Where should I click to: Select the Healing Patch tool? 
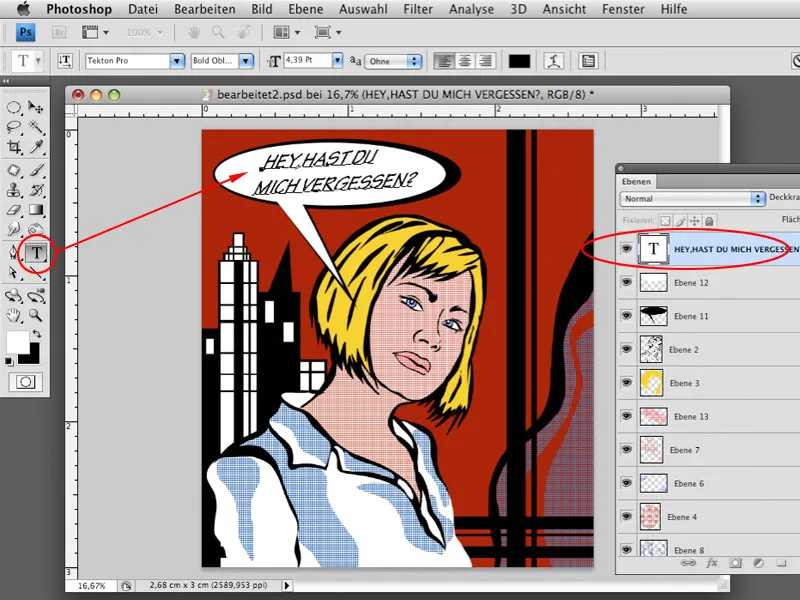coord(14,170)
